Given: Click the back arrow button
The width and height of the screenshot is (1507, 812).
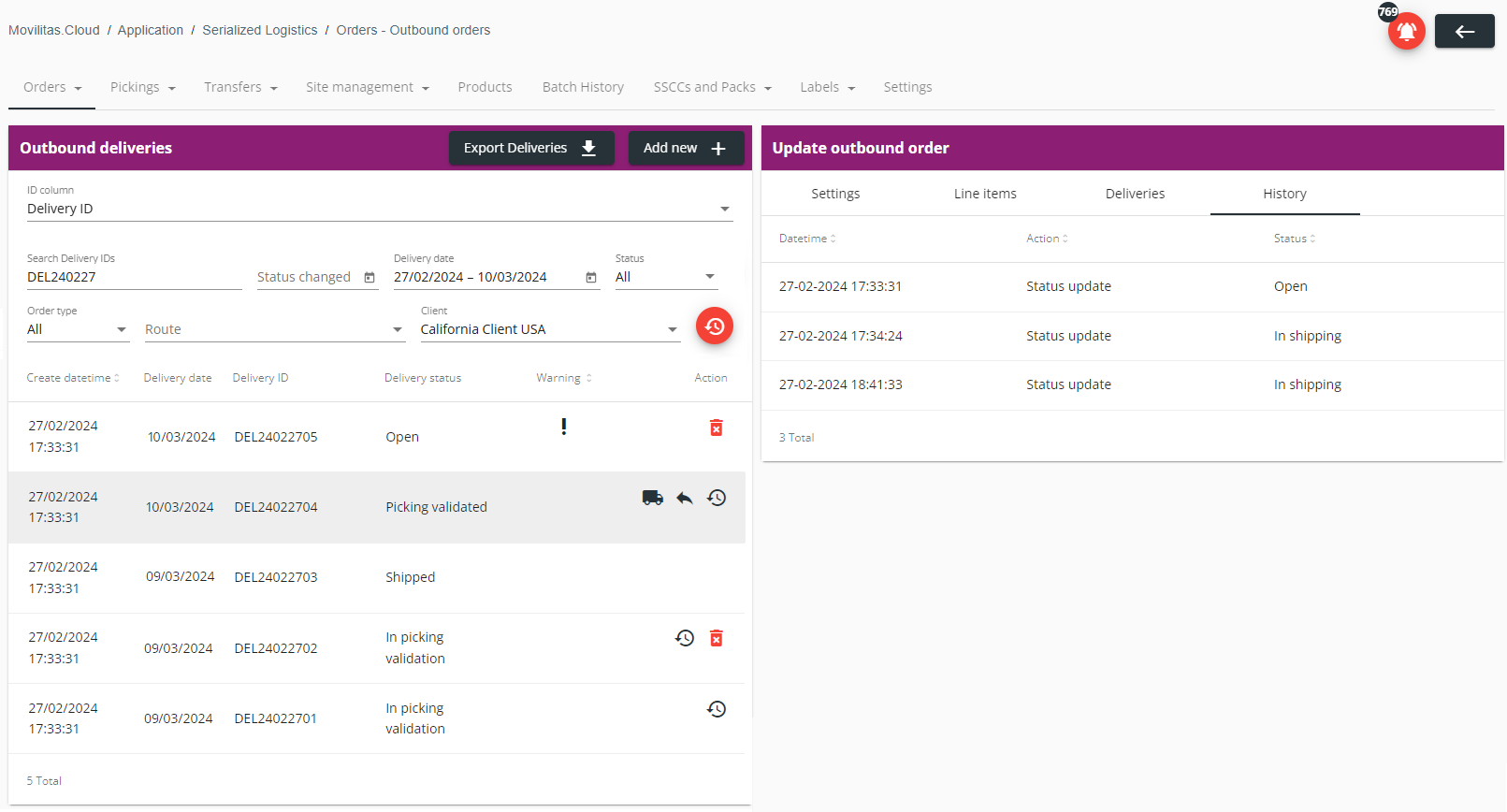Looking at the screenshot, I should pyautogui.click(x=1464, y=31).
